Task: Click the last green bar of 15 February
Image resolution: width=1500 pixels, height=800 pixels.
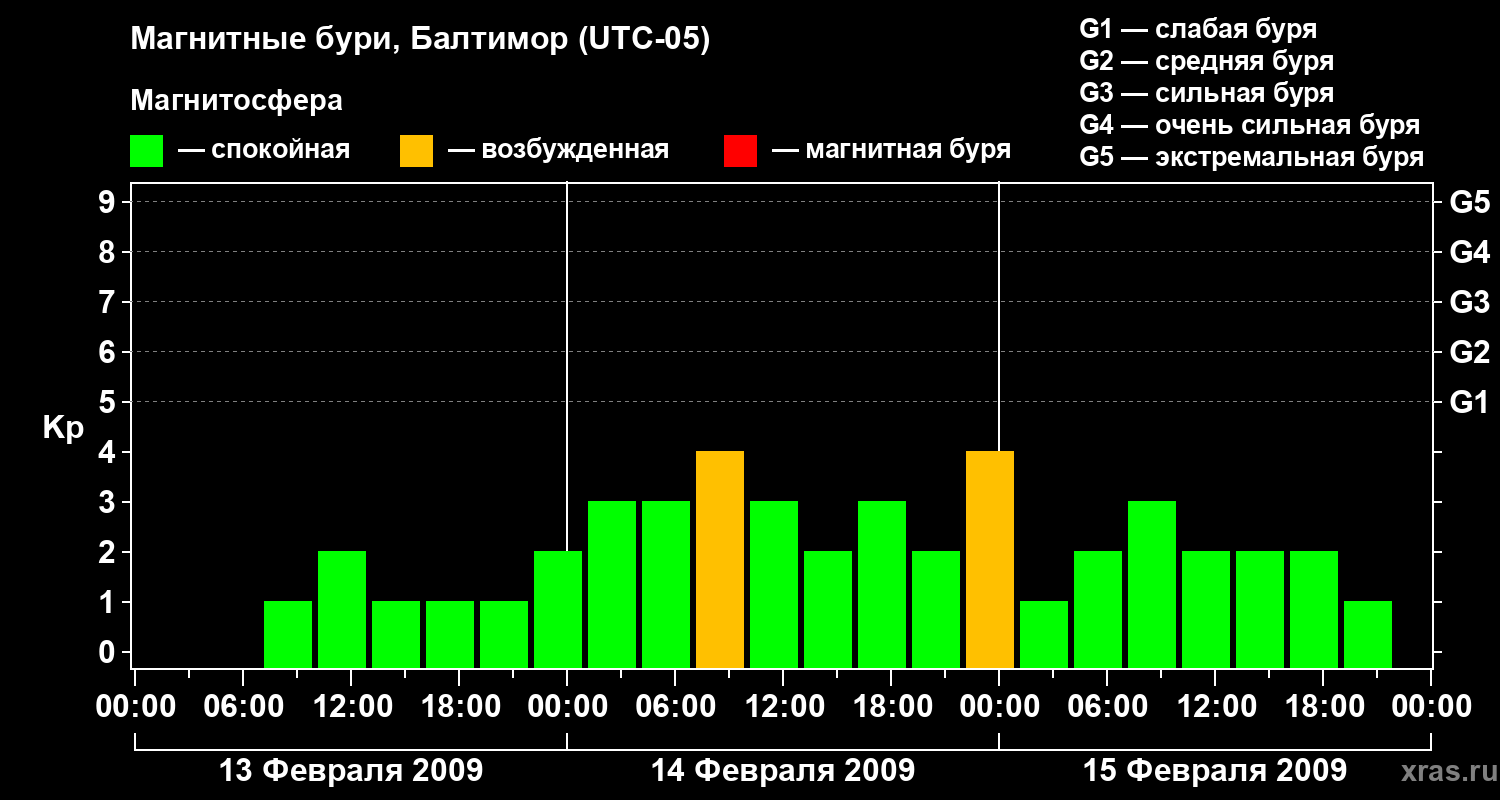Action: pyautogui.click(x=1368, y=635)
